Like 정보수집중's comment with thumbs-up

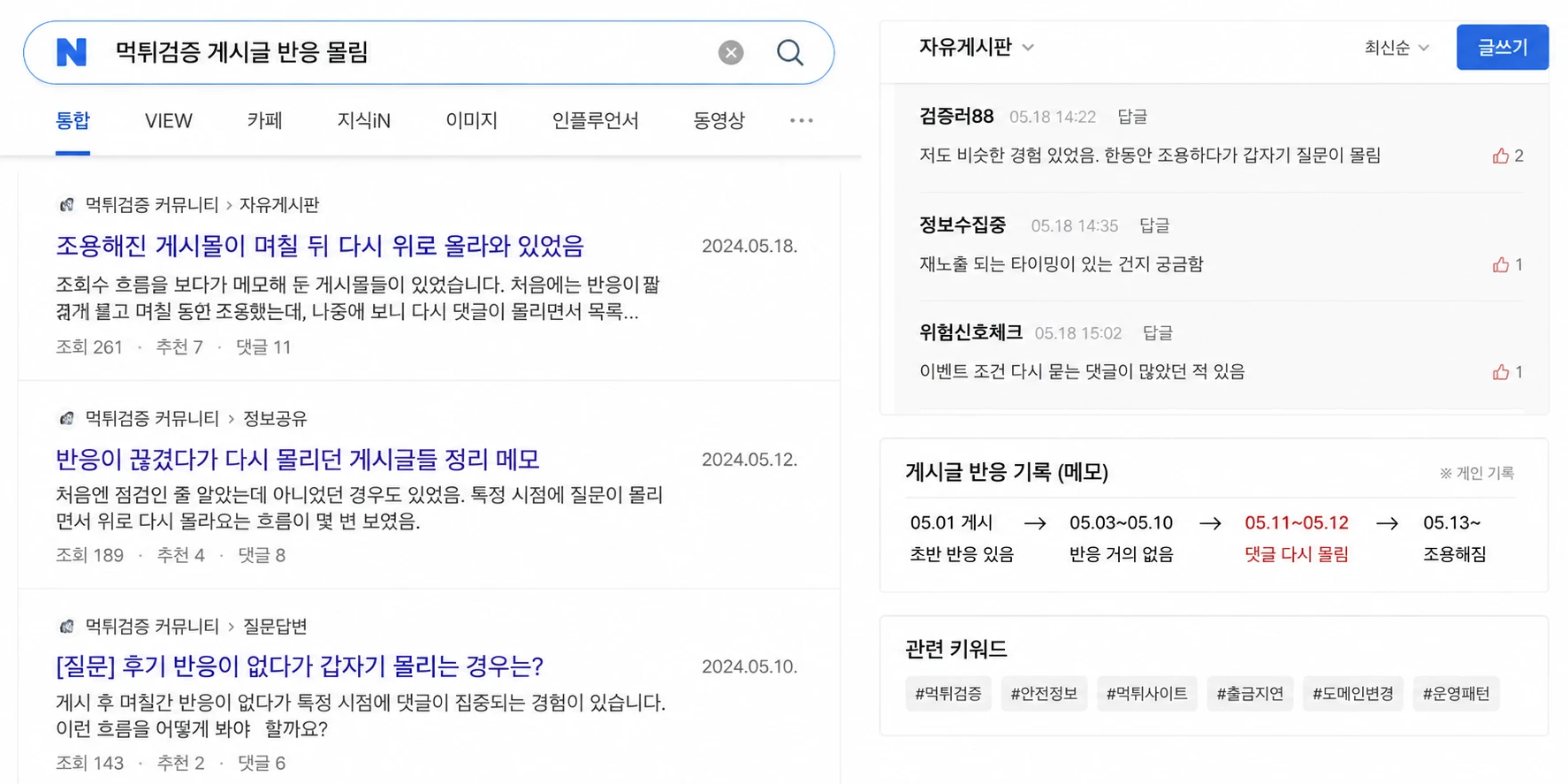click(1501, 264)
